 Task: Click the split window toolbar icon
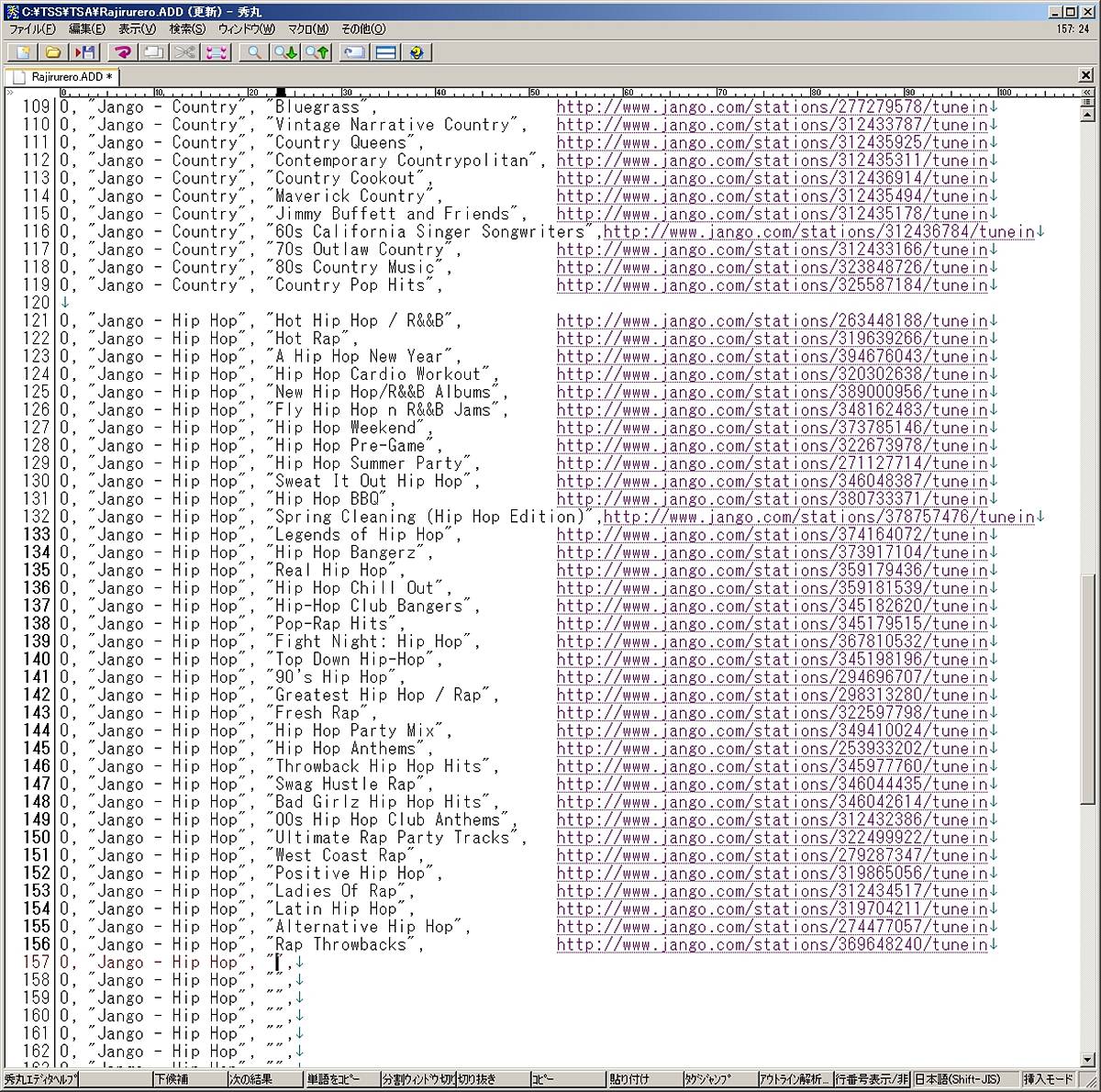pos(385,52)
